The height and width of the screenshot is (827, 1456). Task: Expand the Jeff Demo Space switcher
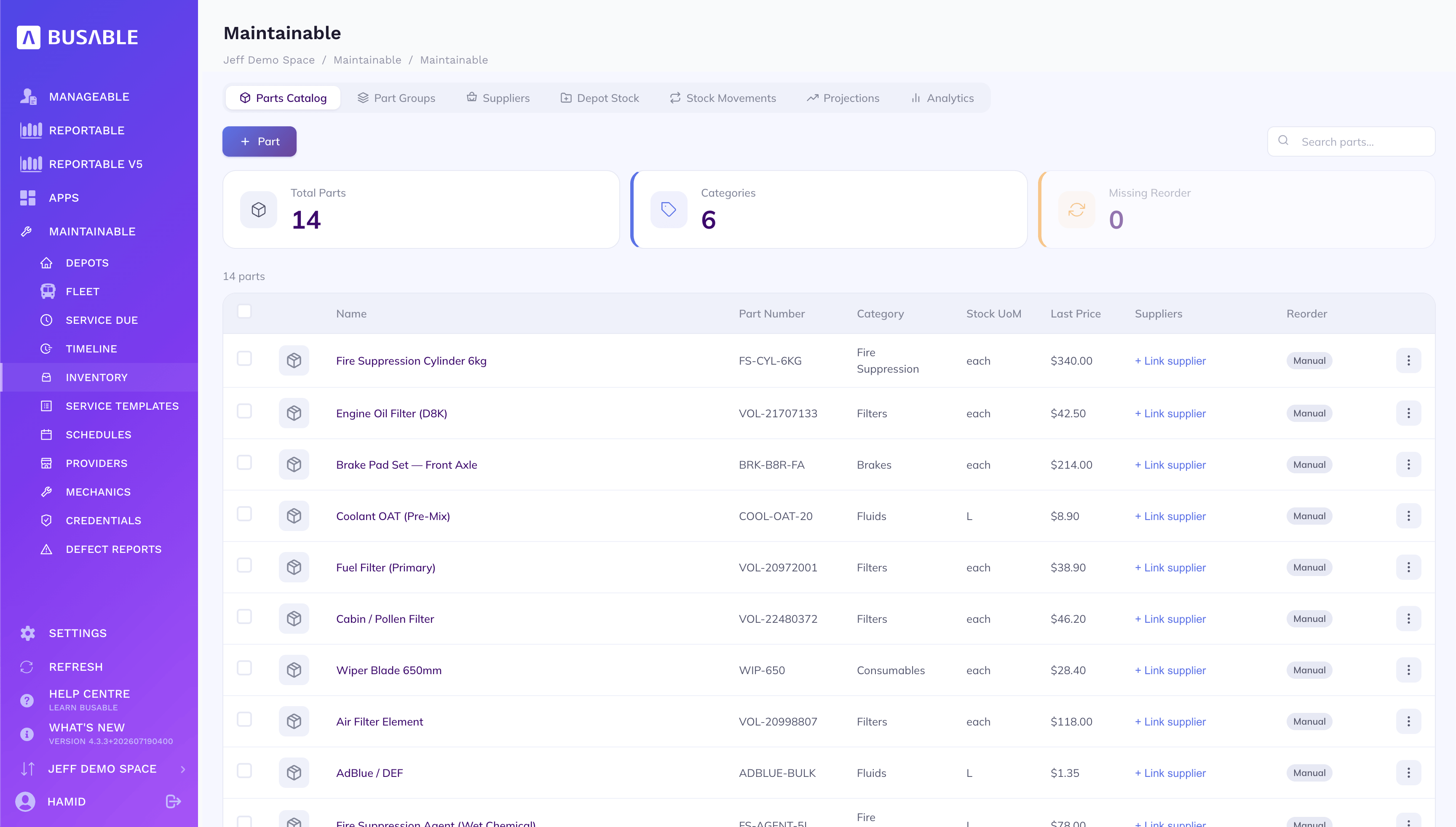[99, 769]
